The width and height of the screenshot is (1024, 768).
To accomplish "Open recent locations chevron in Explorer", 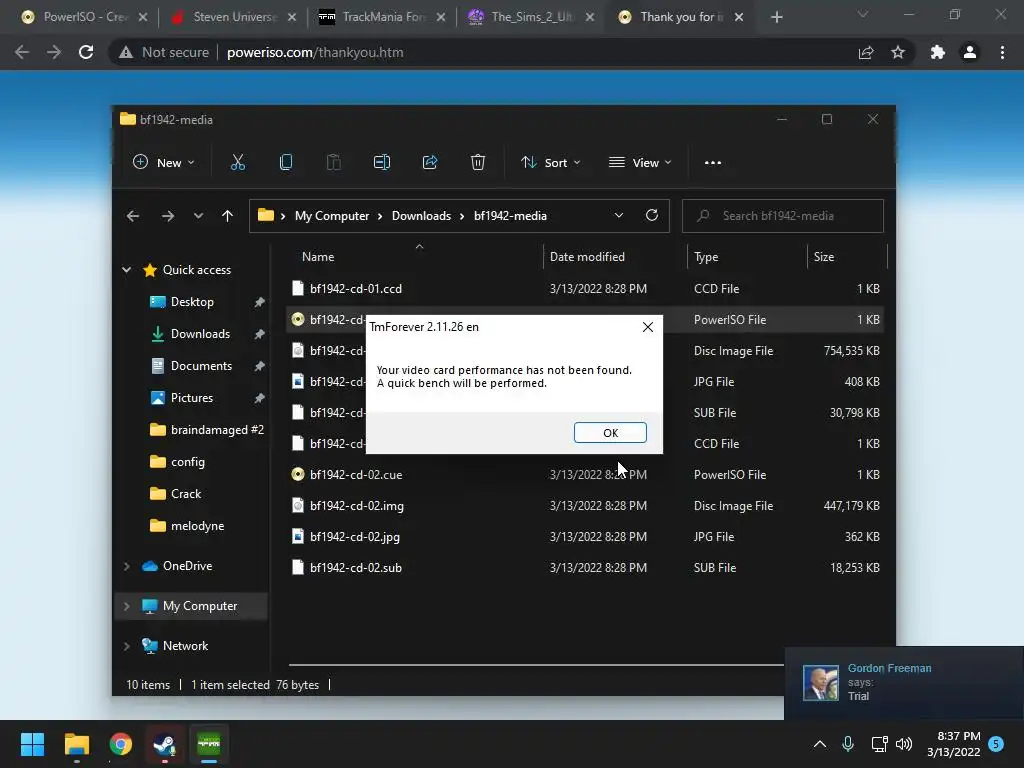I will (198, 216).
